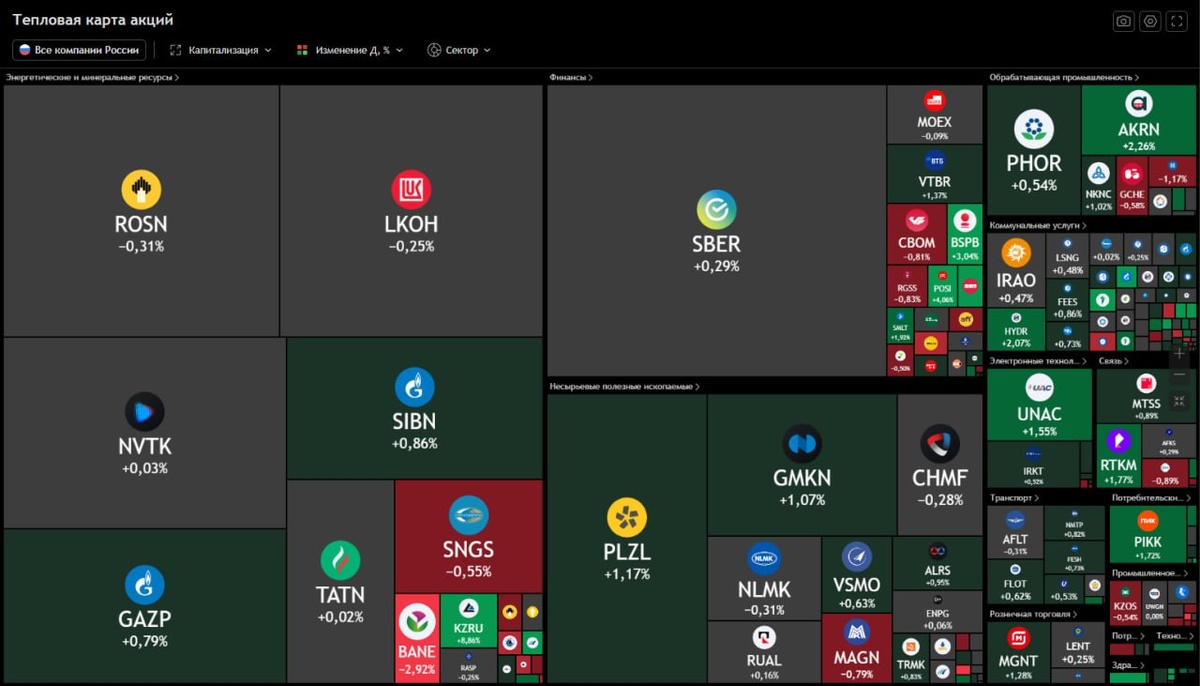This screenshot has height=686, width=1200.
Task: Open the 'Промышленное...' sector header
Action: (x=1150, y=573)
